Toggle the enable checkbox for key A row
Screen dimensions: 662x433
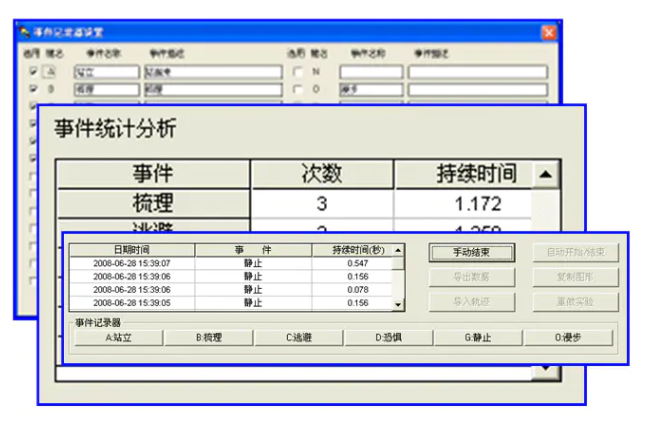coord(33,71)
